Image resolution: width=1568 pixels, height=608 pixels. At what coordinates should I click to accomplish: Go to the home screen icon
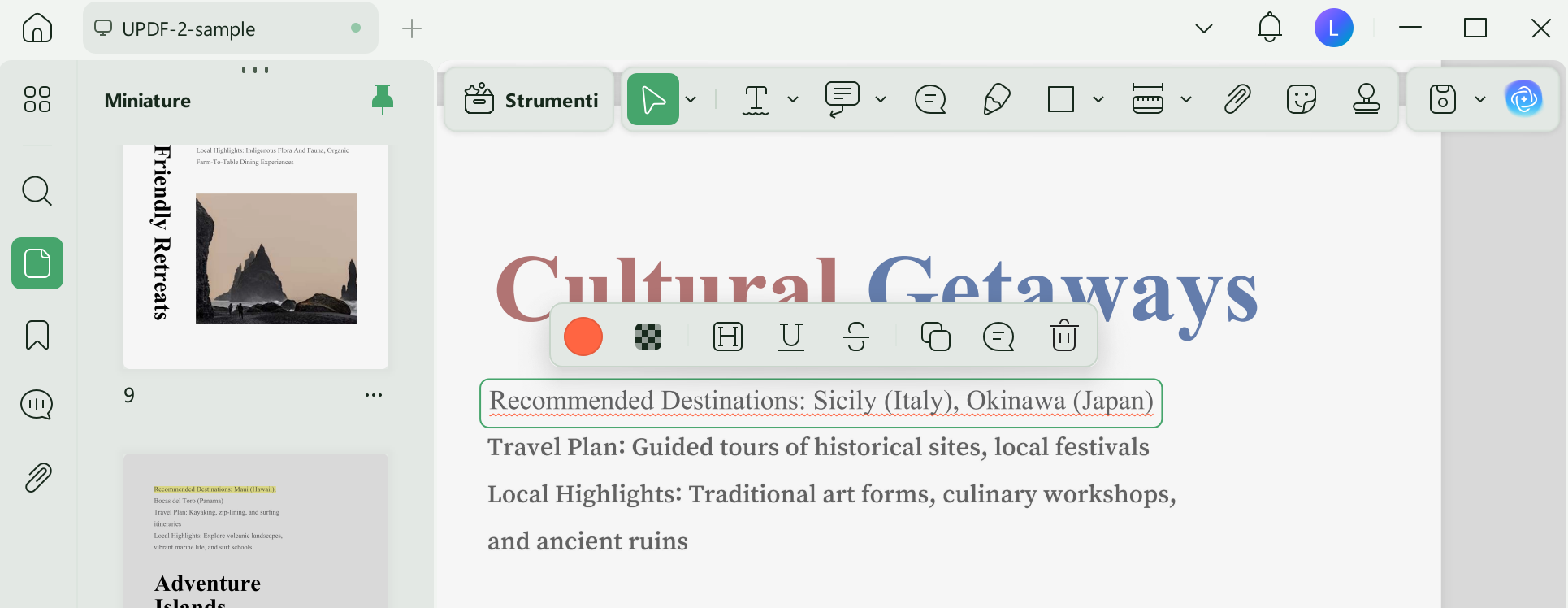coord(37,28)
